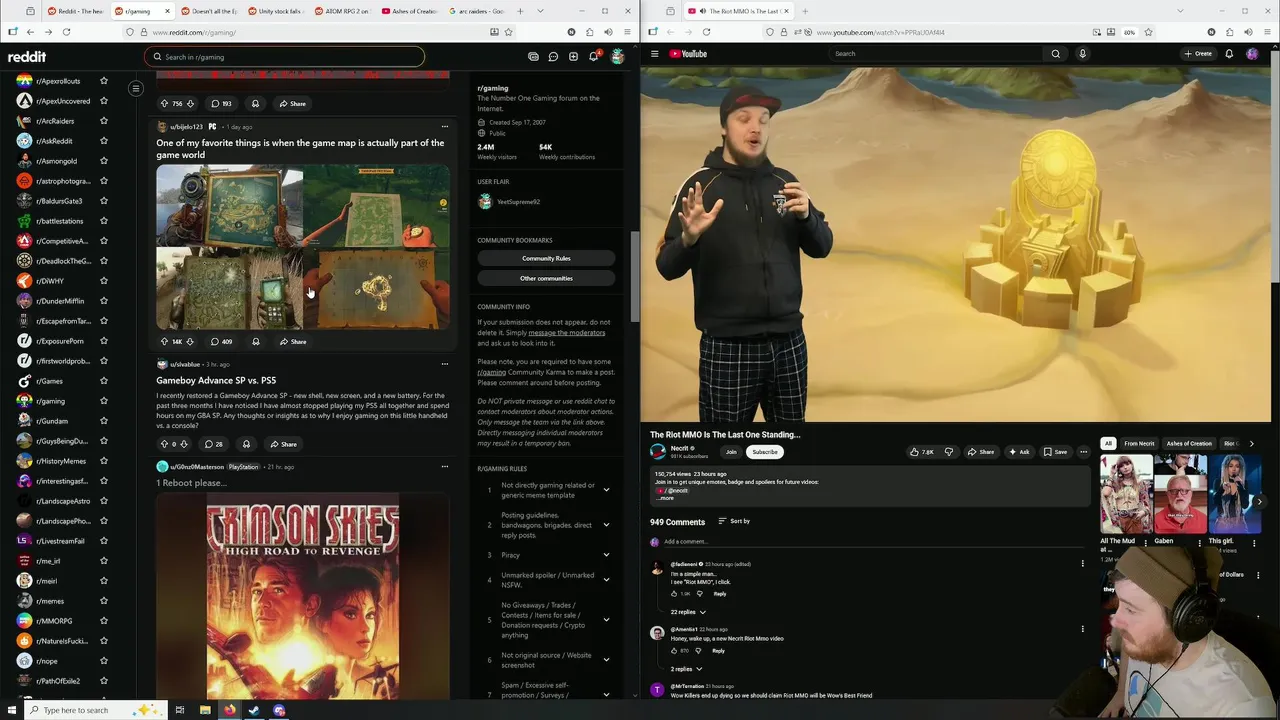Collapse the Reddit left sidebar menu icon
This screenshot has width=1280, height=720.
click(136, 88)
